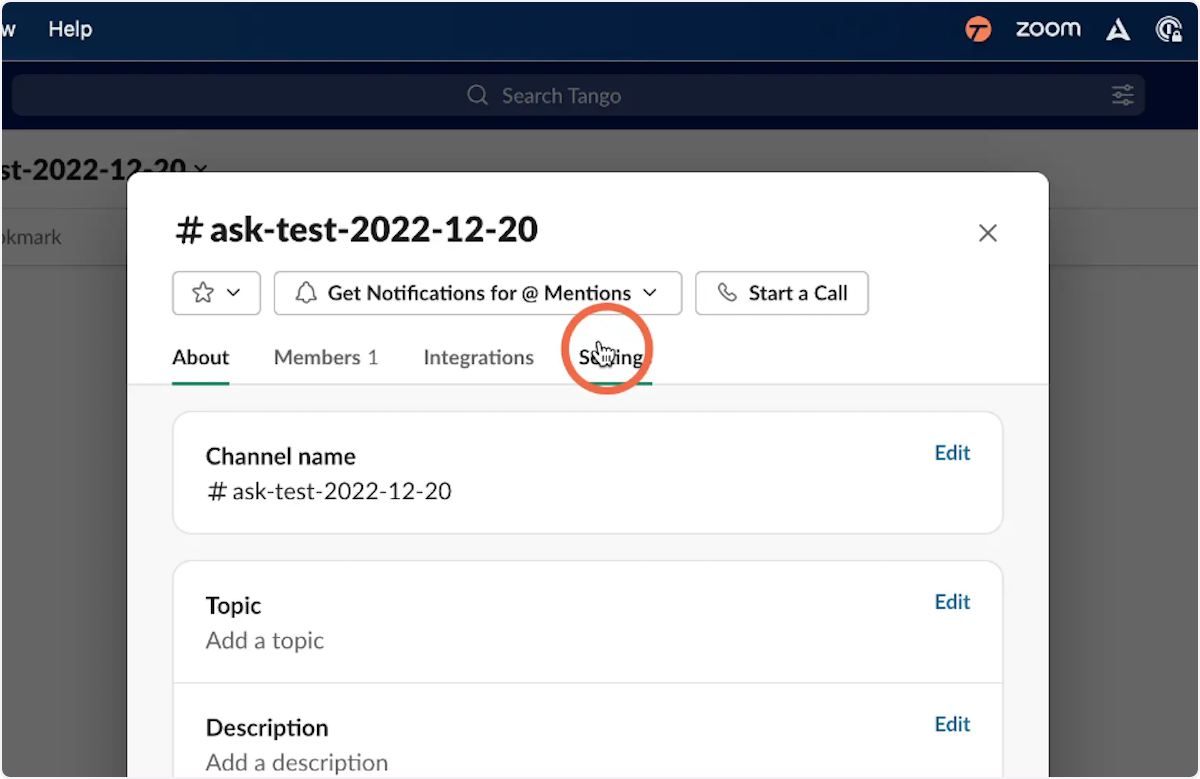Star the ask-test-2022-12-20 channel

point(216,293)
